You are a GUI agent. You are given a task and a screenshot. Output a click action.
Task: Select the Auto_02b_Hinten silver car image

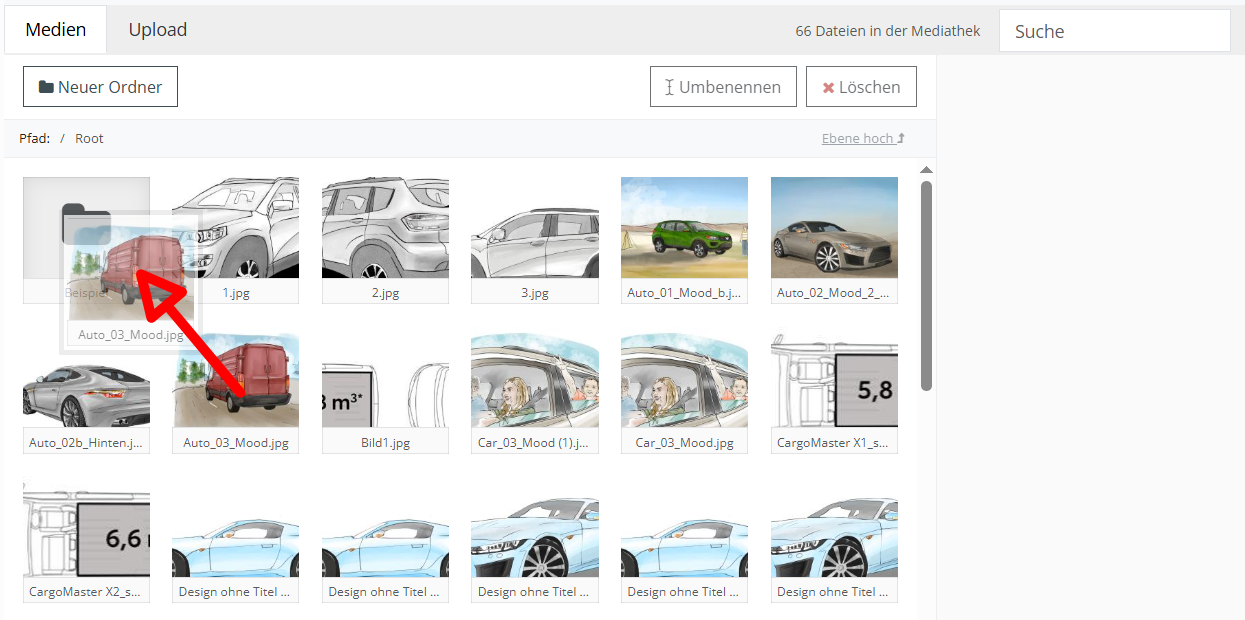click(x=86, y=385)
